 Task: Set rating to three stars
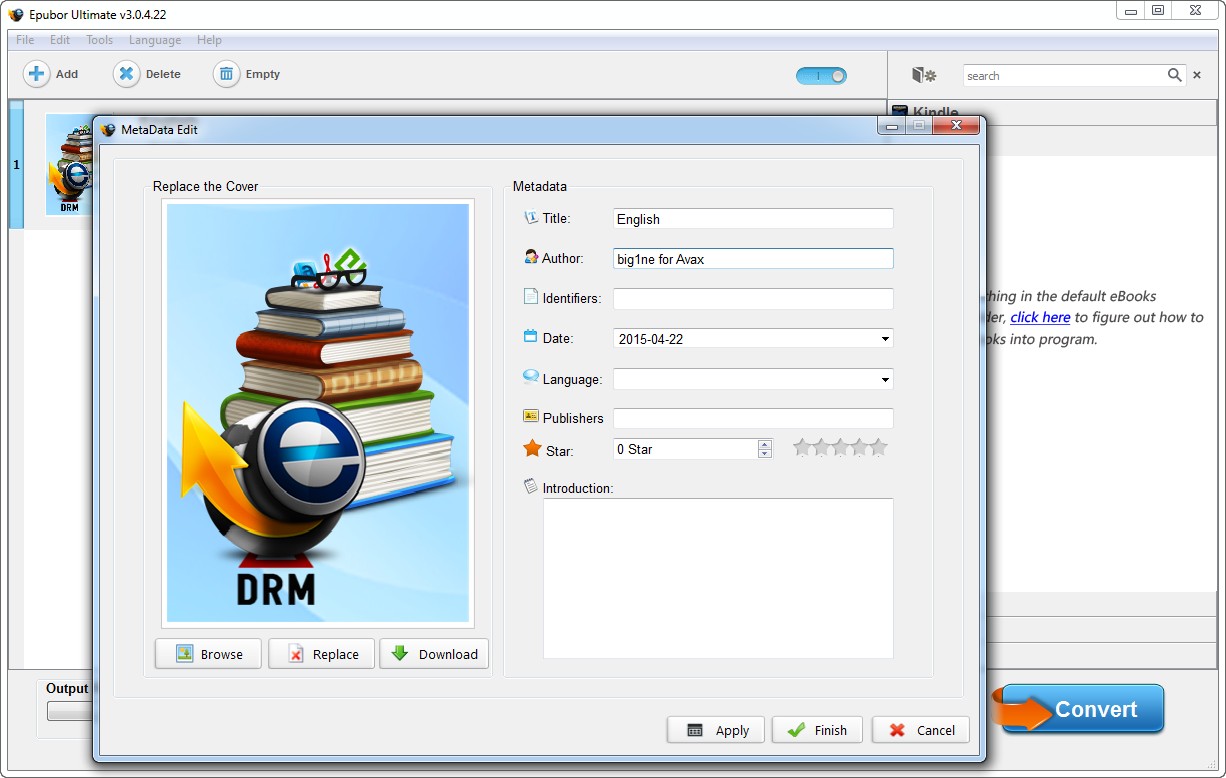pyautogui.click(x=840, y=447)
